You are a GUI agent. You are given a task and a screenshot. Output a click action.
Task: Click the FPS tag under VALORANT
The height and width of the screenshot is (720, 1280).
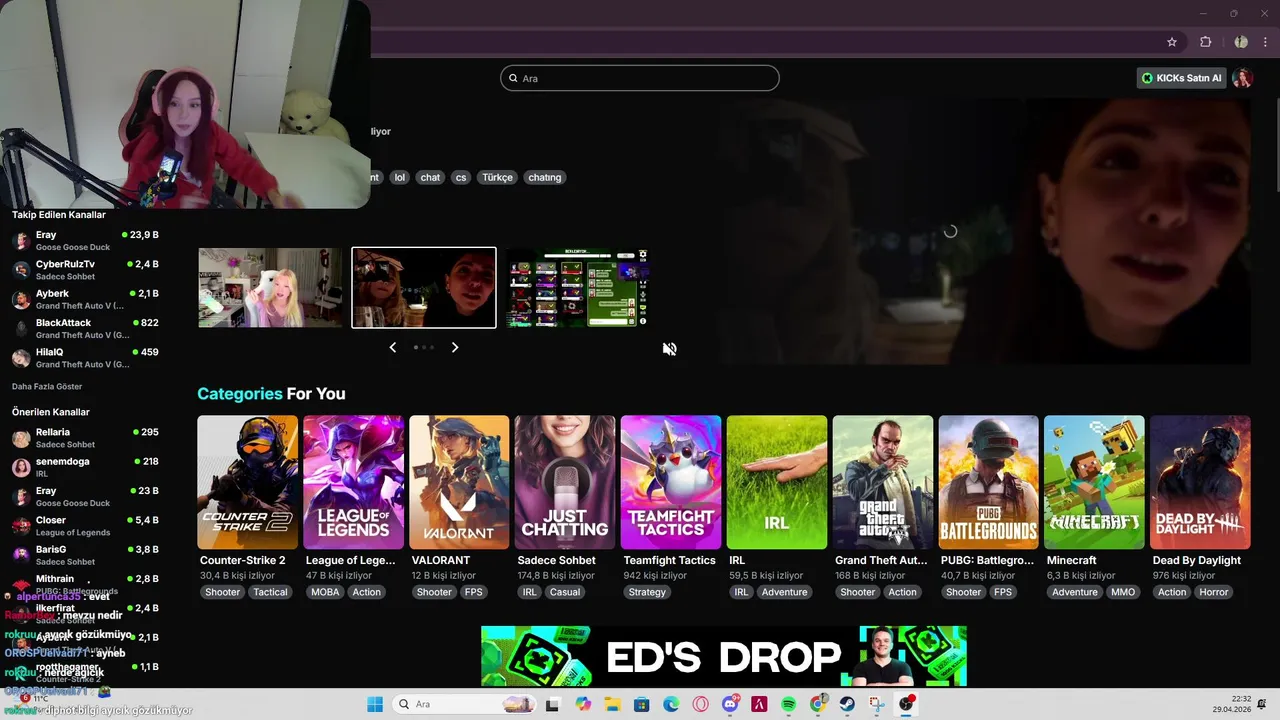pyautogui.click(x=473, y=592)
